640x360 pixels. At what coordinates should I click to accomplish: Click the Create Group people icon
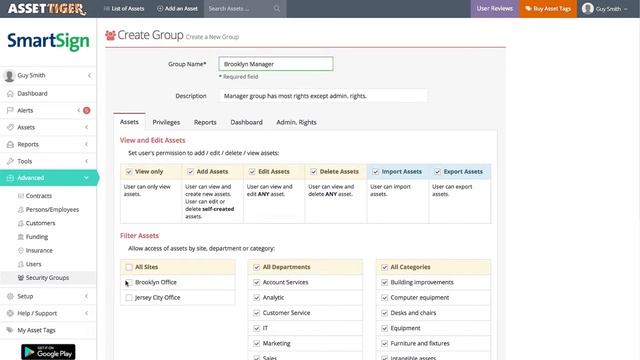tap(110, 36)
